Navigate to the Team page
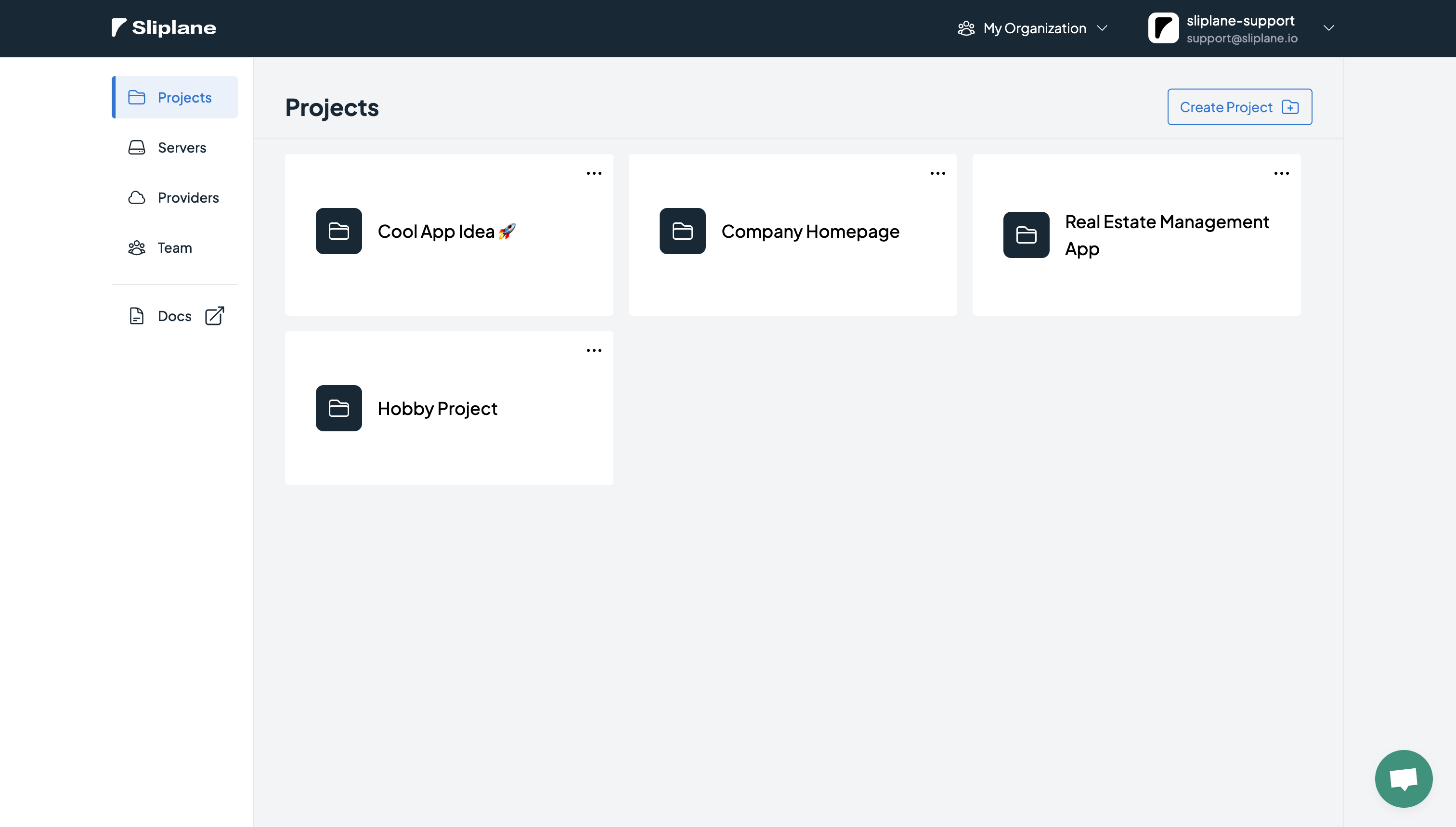The image size is (1456, 827). pyautogui.click(x=174, y=247)
